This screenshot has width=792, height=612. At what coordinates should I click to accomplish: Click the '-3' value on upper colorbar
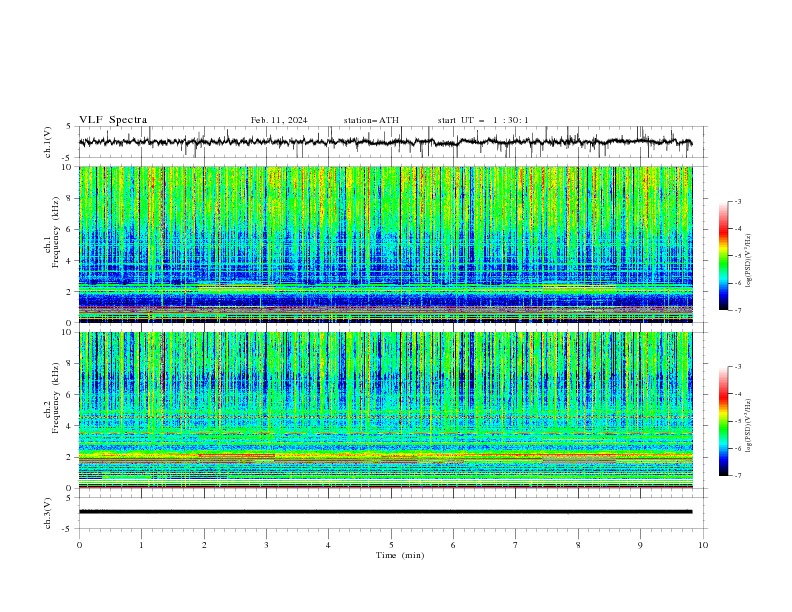pyautogui.click(x=737, y=201)
